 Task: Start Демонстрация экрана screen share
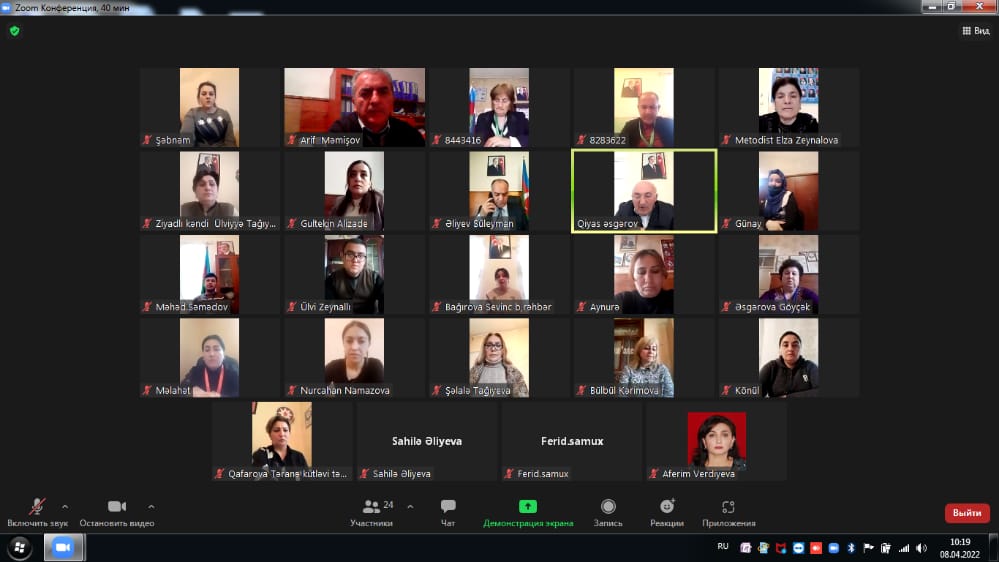[x=528, y=508]
